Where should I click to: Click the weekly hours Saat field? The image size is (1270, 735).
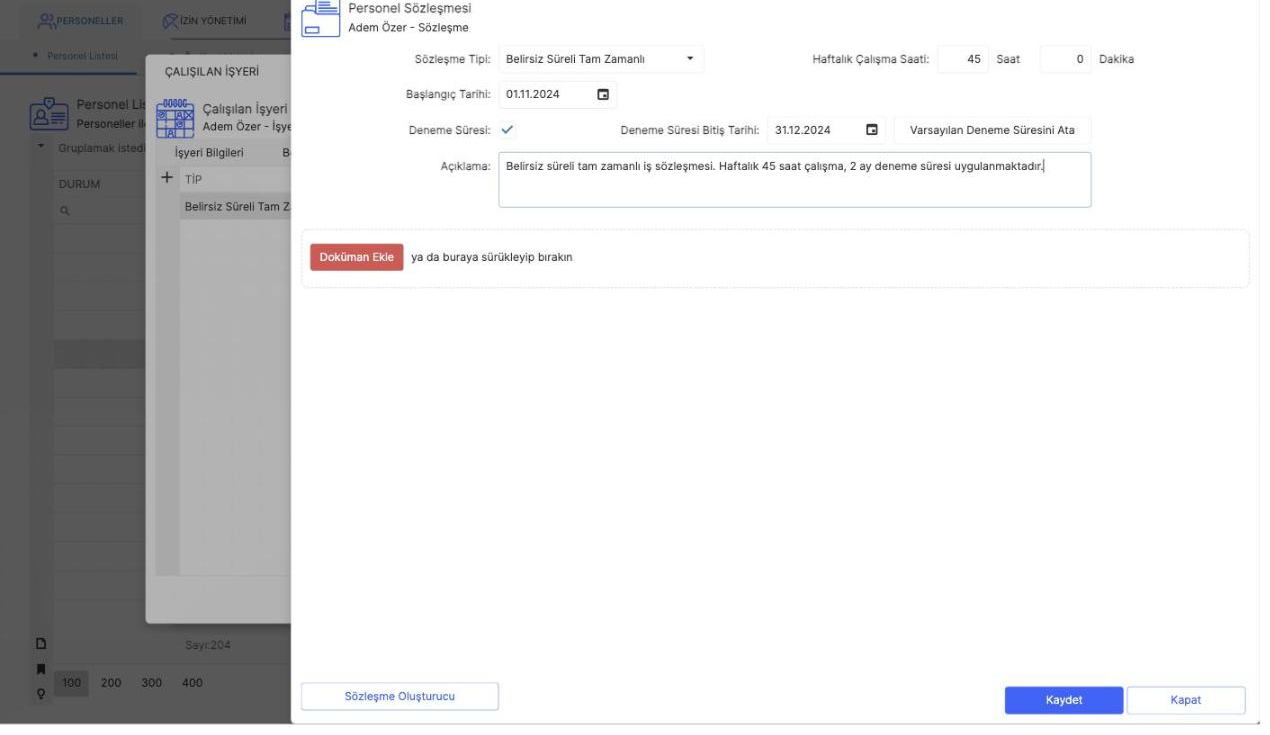pos(963,59)
